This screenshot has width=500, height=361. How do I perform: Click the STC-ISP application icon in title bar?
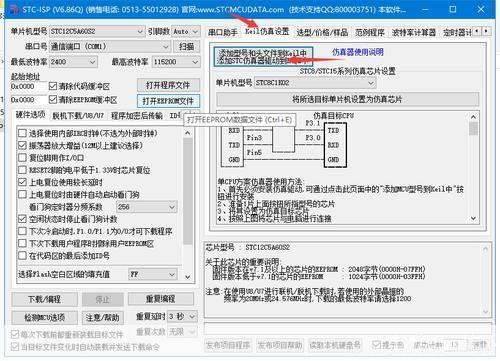[x=14, y=9]
